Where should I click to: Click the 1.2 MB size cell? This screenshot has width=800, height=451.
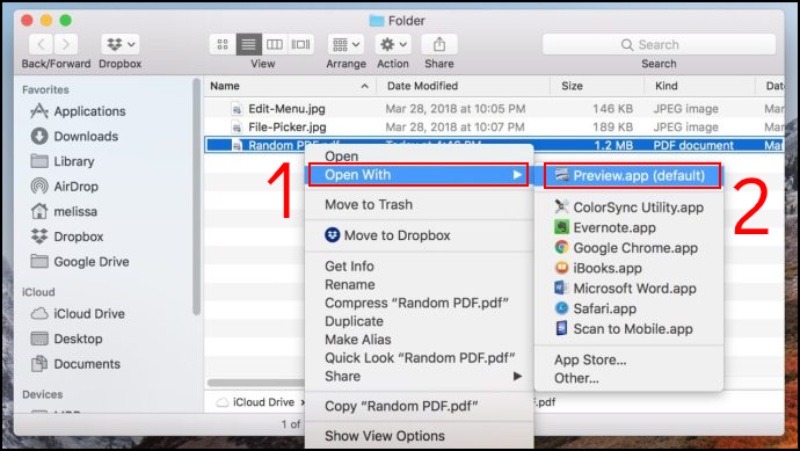point(613,145)
